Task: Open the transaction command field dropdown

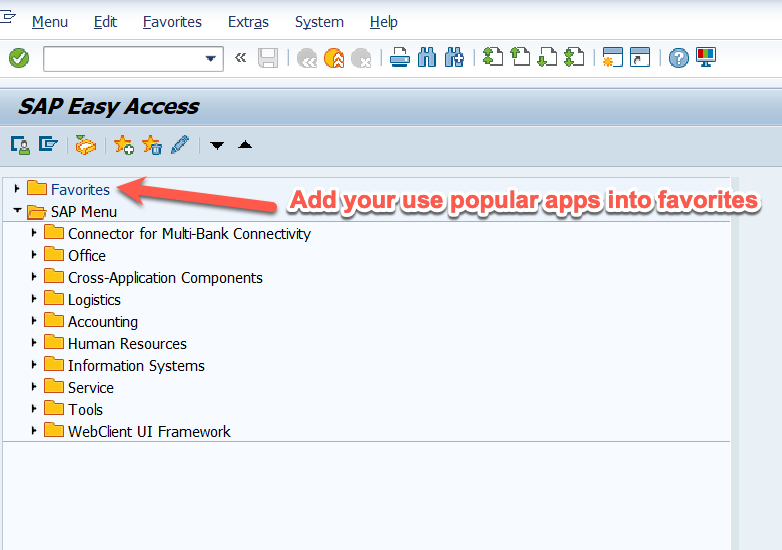Action: pos(210,58)
